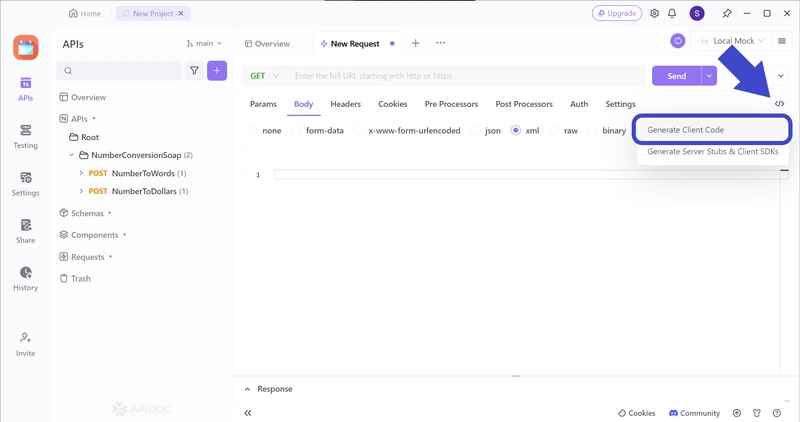
Task: Open the Trash item in the tree
Action: 75,279
